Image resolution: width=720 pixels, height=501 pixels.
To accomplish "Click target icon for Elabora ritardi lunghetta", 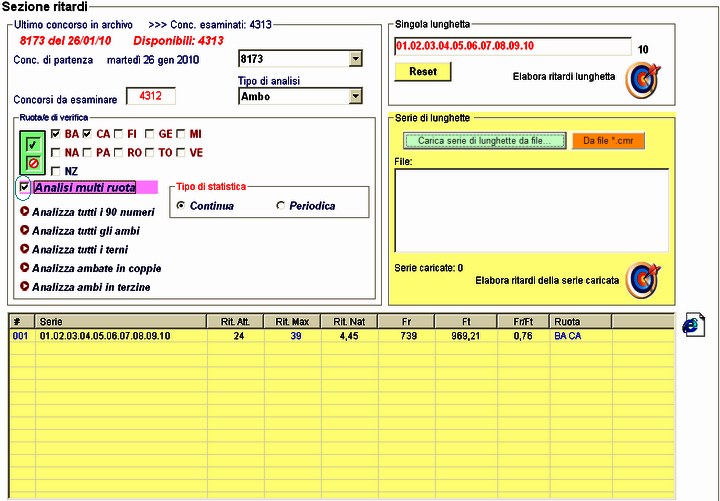I will (x=643, y=81).
